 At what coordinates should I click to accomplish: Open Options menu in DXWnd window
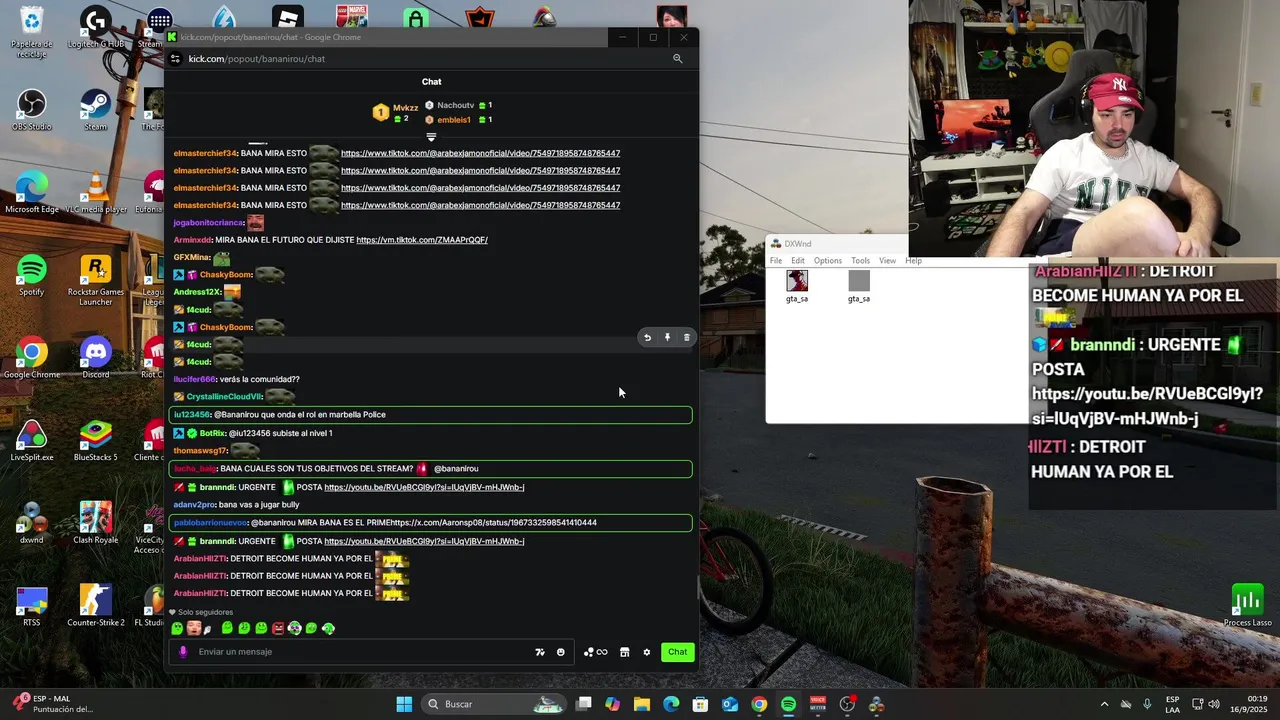(x=828, y=261)
